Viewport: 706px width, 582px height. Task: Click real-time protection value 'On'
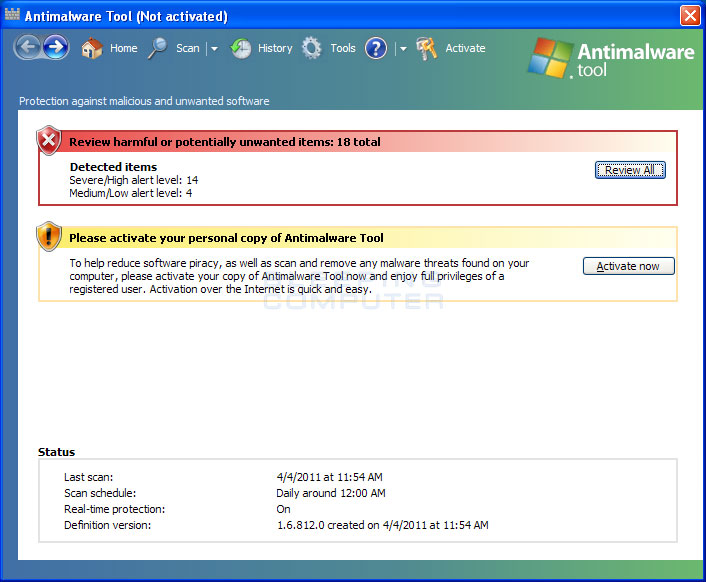(283, 509)
